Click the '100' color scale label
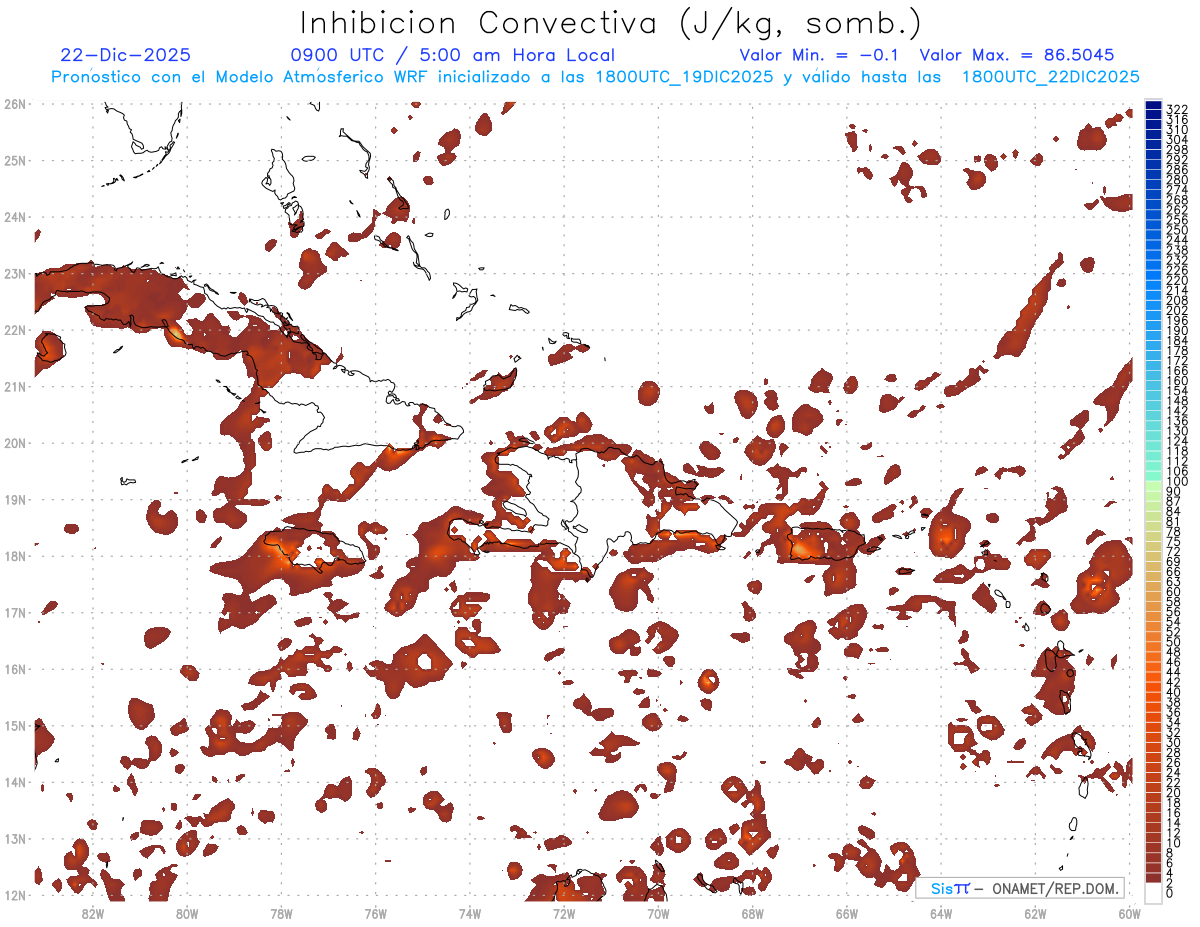 click(1177, 482)
